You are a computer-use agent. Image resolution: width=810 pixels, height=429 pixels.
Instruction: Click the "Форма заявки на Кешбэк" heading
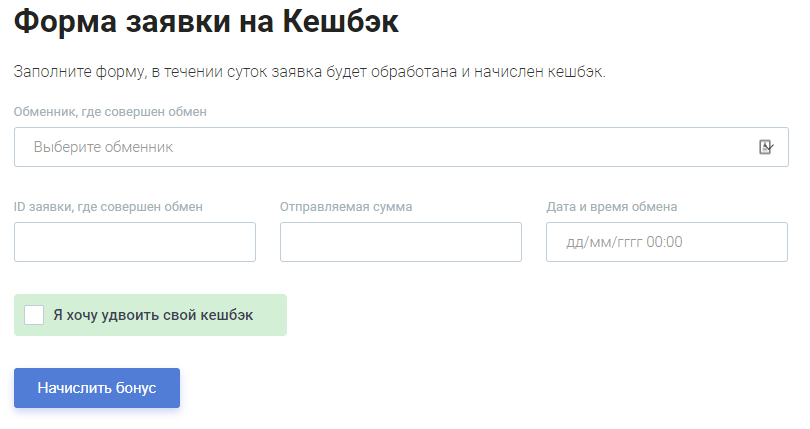point(206,22)
